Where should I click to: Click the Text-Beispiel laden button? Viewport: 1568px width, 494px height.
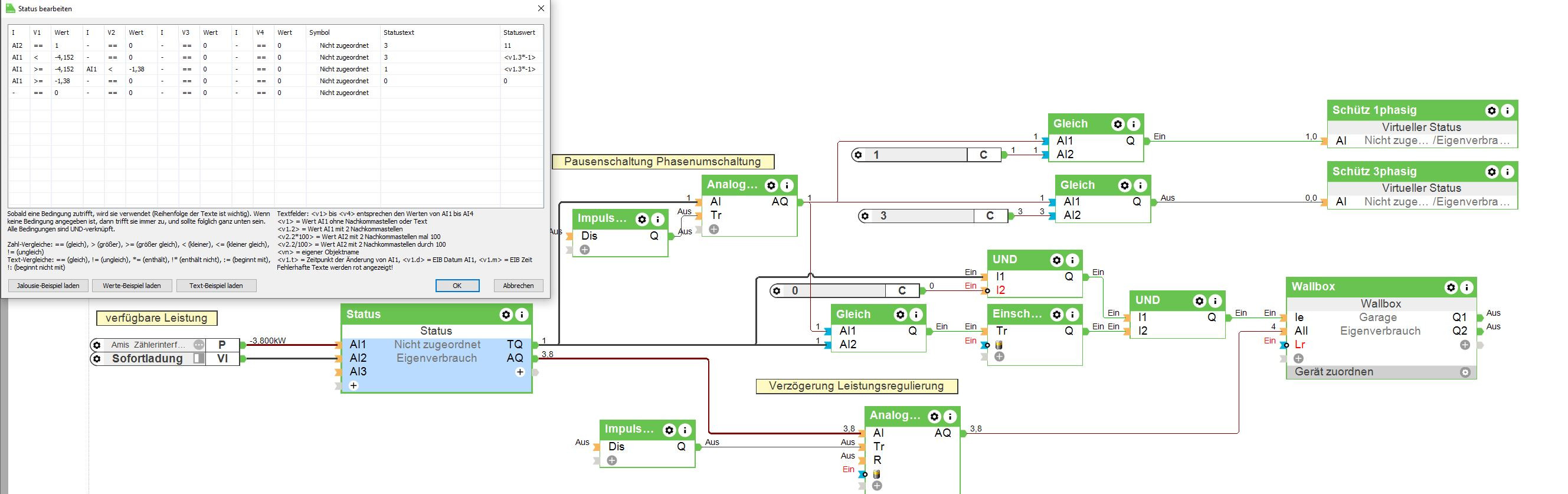pos(216,286)
